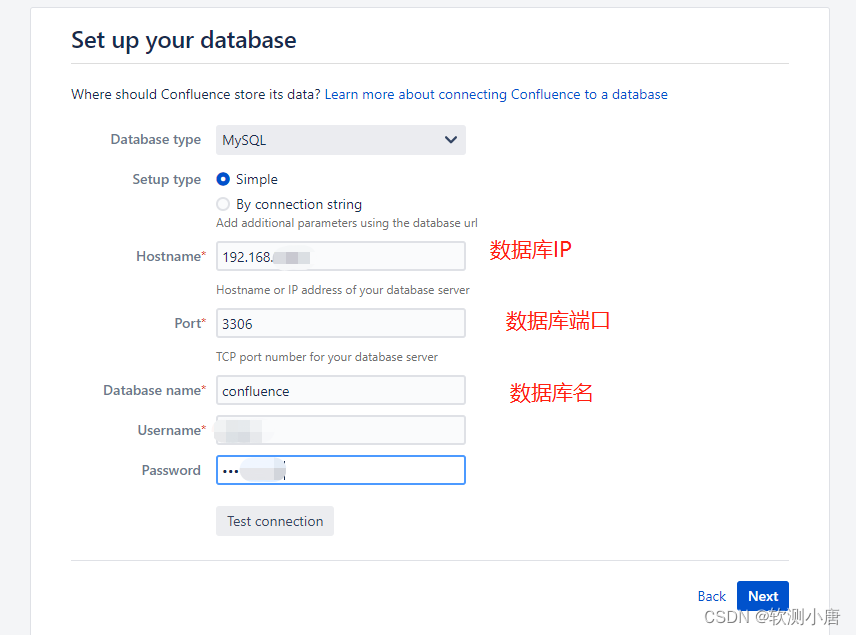Click the 'Hostname or IP address of your database server' hint

coord(343,290)
